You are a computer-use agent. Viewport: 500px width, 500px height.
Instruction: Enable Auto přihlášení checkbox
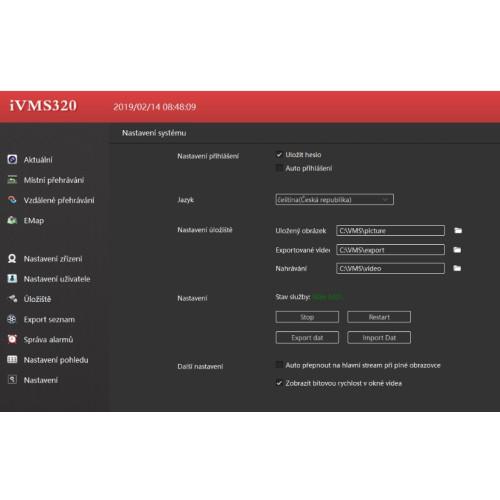pos(279,168)
